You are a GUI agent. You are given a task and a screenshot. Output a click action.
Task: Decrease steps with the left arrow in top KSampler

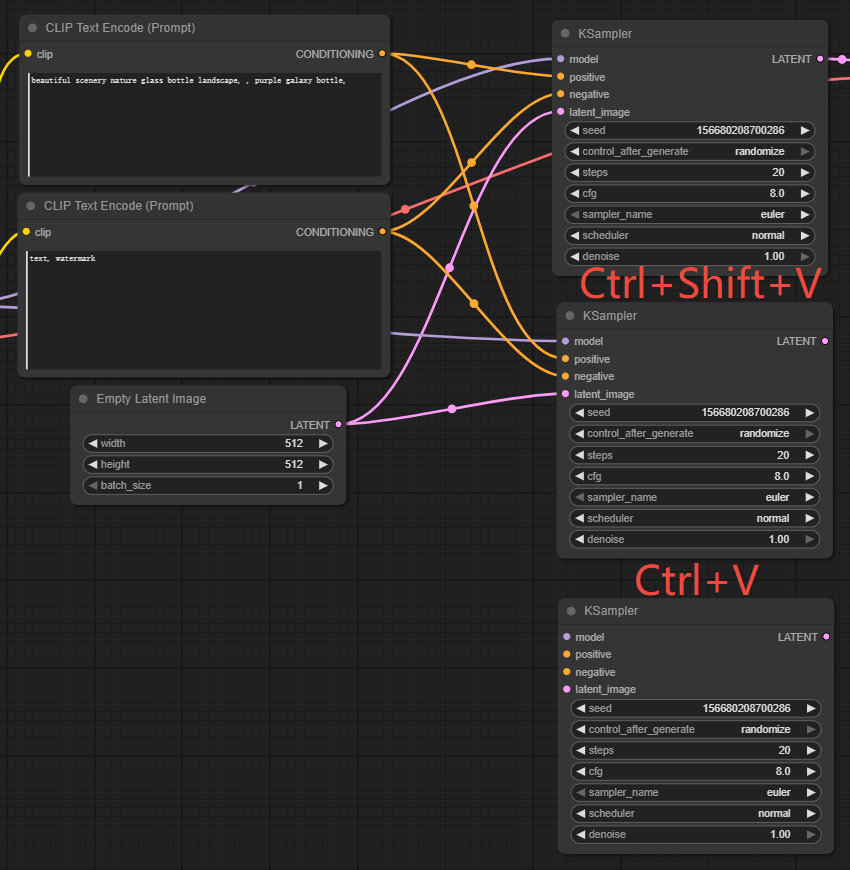tap(574, 172)
